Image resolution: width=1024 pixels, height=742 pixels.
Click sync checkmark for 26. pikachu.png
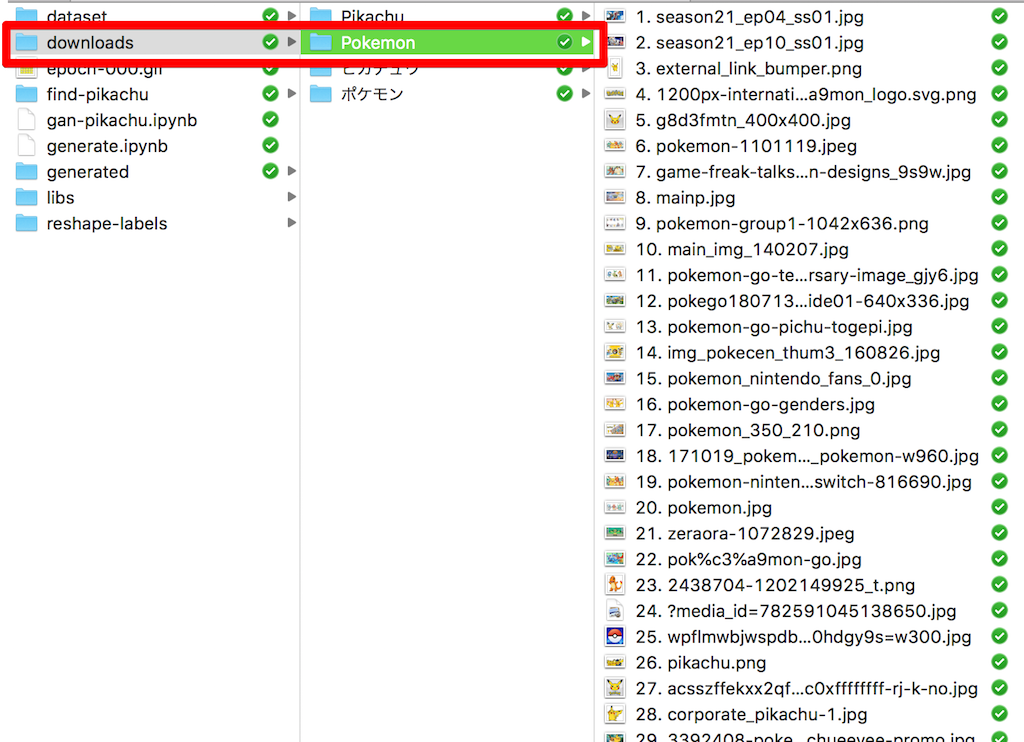(x=999, y=662)
